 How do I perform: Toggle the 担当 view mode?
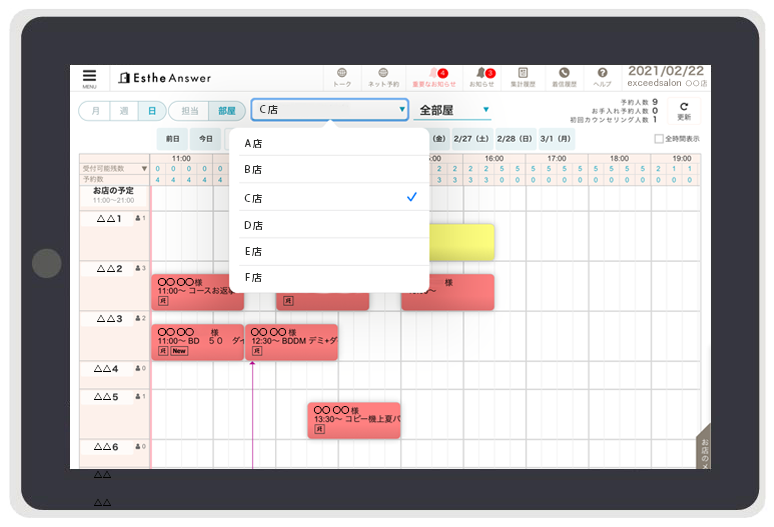[x=191, y=111]
